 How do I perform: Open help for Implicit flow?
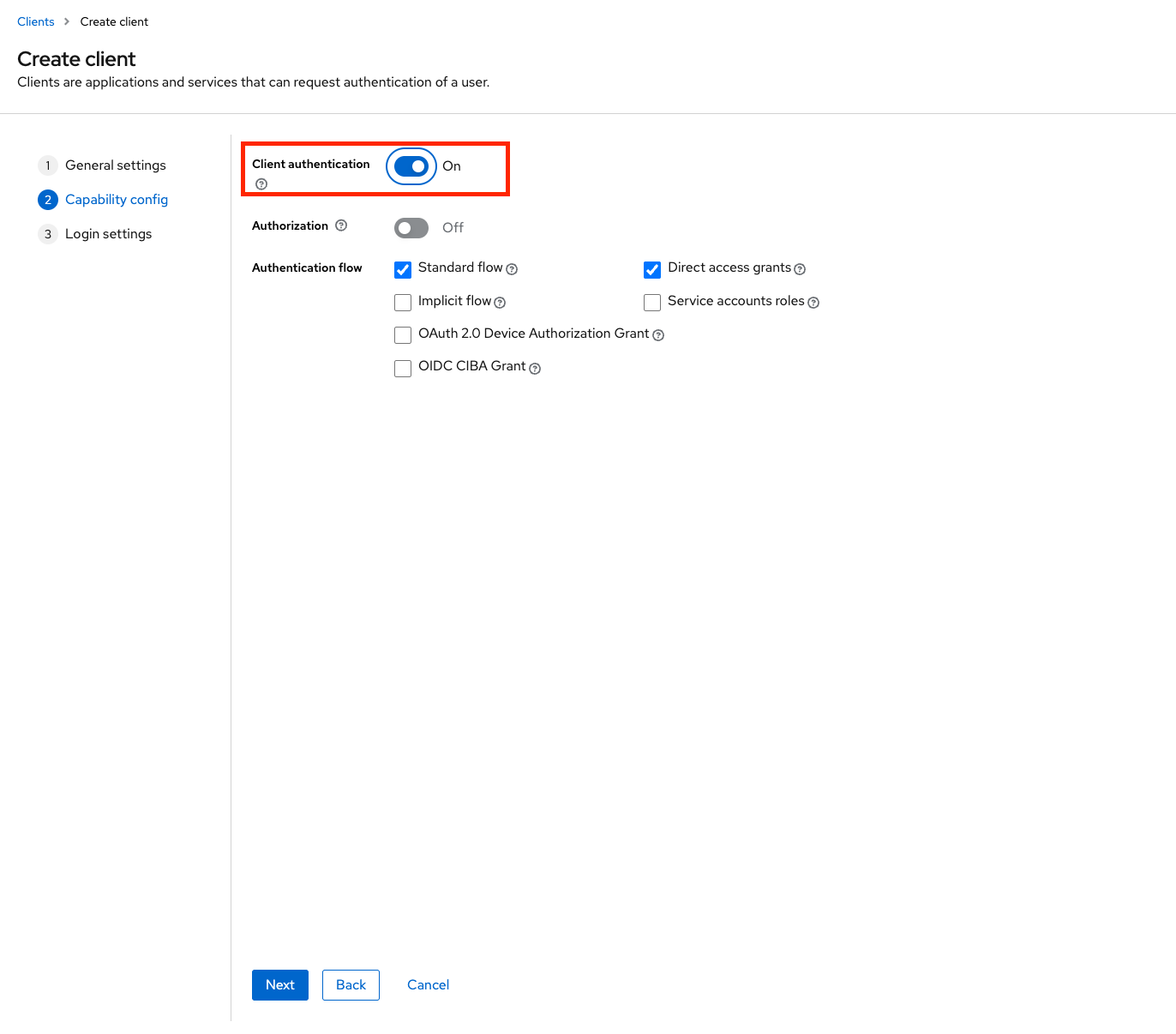coord(501,303)
